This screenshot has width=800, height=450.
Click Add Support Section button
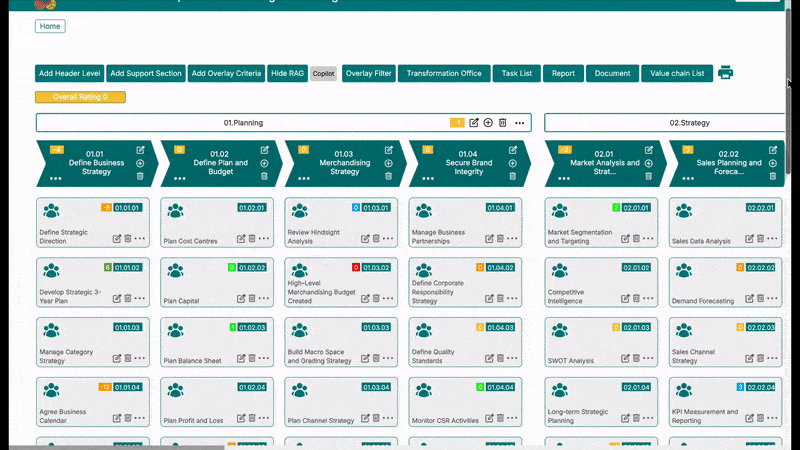click(146, 73)
